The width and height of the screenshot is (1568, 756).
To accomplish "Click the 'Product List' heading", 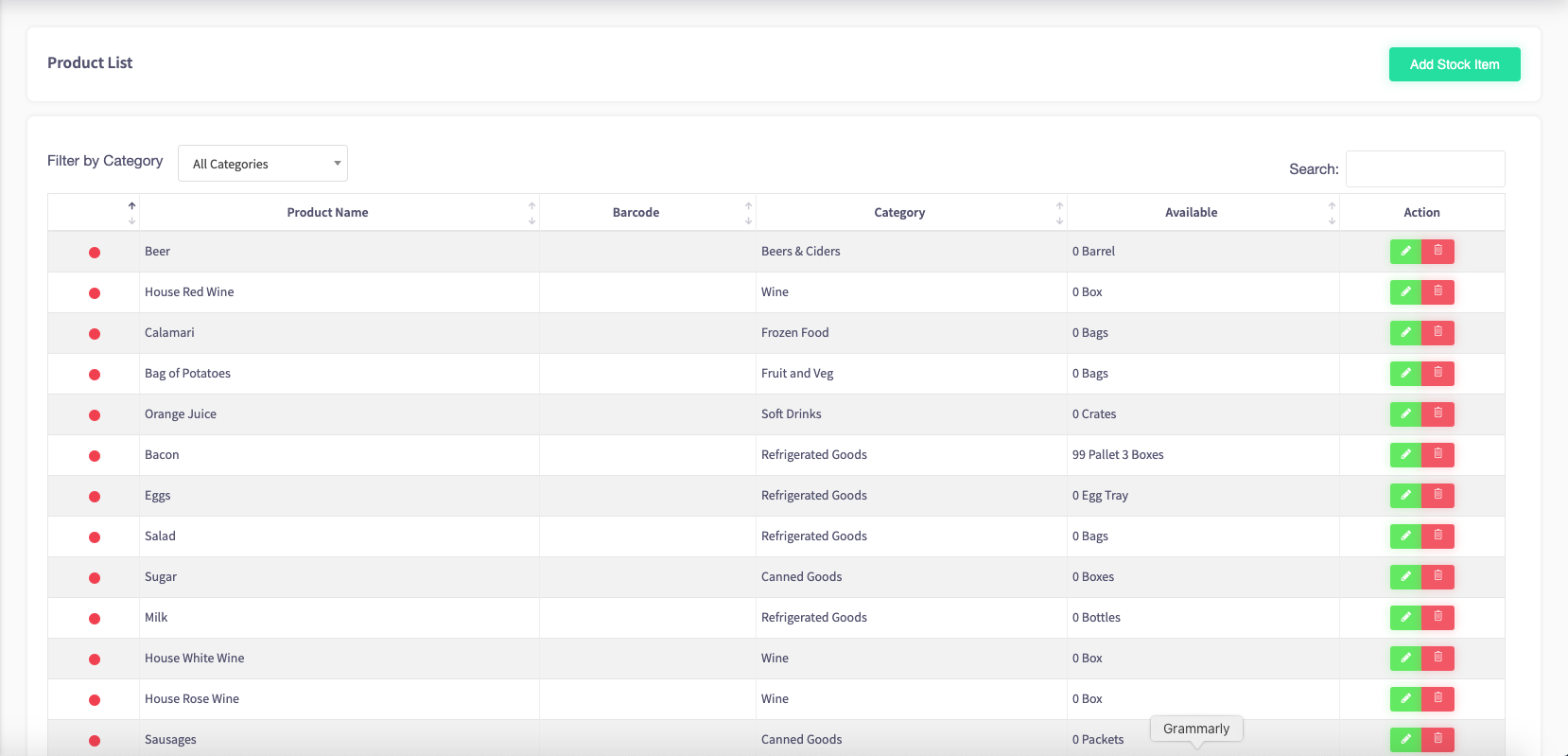I will [90, 62].
